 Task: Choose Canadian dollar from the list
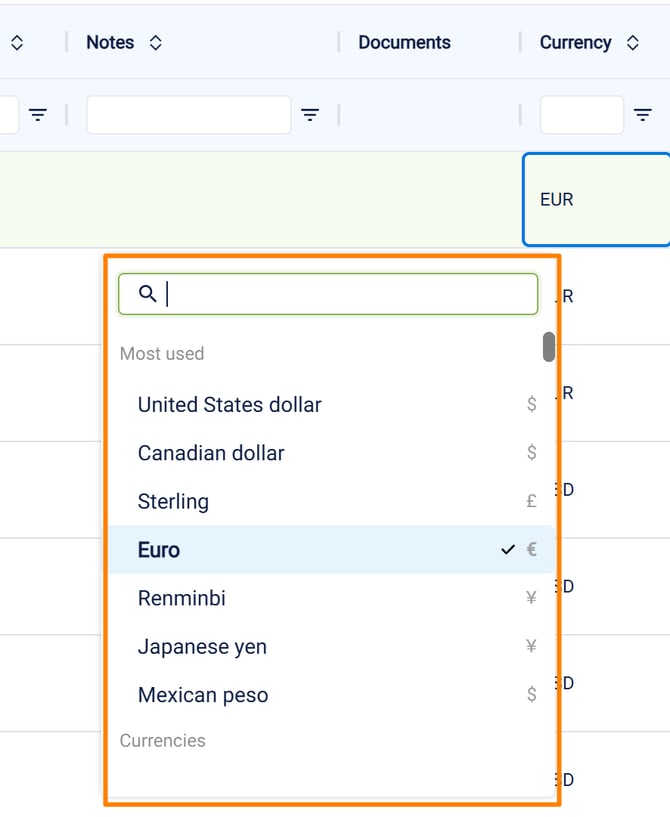pyautogui.click(x=211, y=453)
